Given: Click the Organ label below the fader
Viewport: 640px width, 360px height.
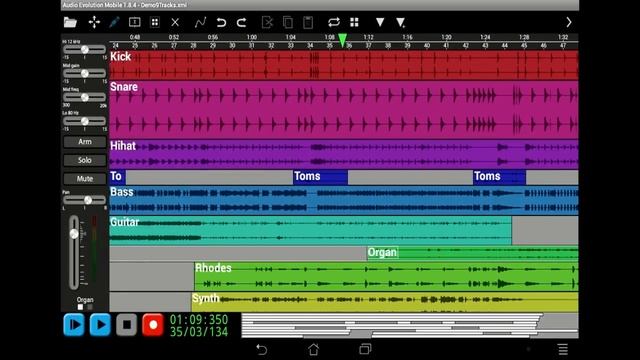Looking at the screenshot, I should [x=85, y=300].
